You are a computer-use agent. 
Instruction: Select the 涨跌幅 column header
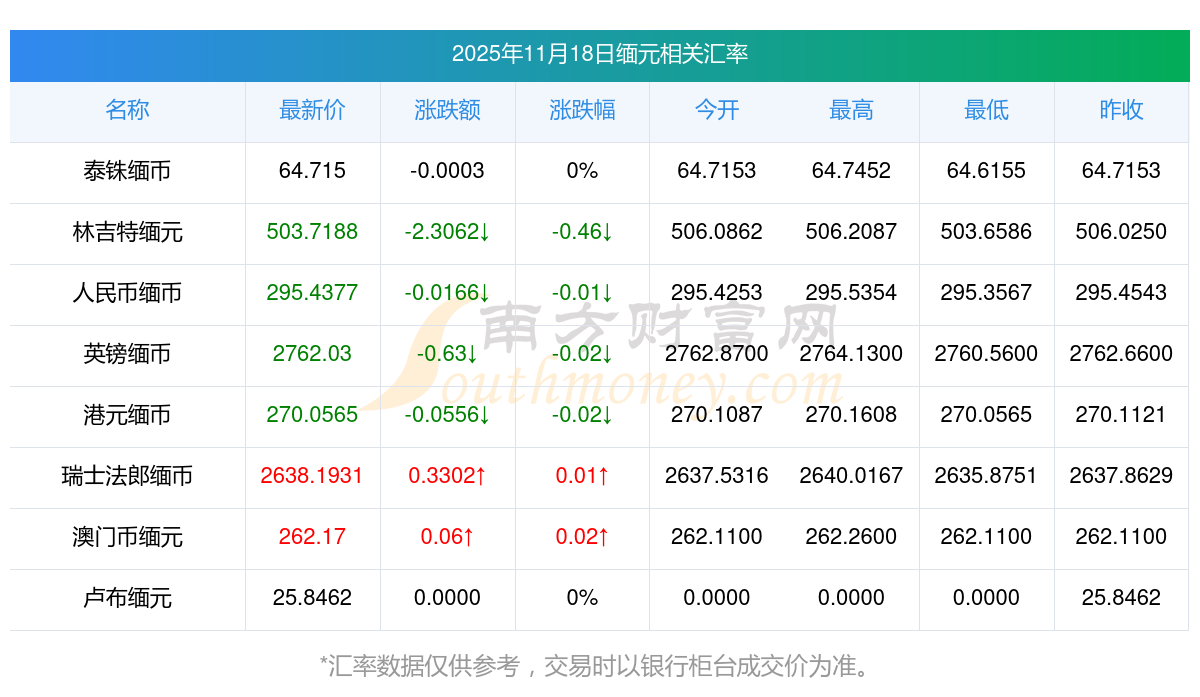tap(582, 110)
